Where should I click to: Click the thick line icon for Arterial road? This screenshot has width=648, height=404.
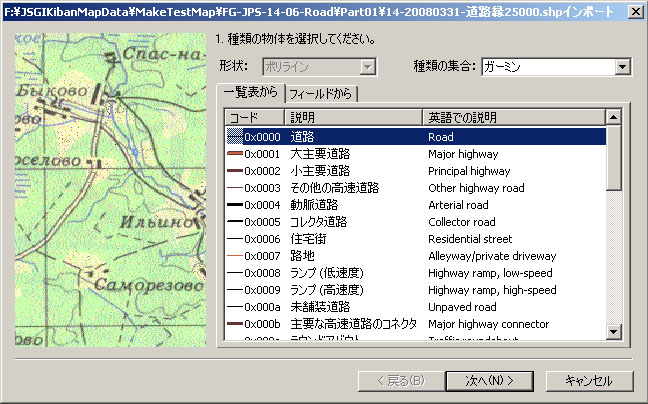pos(235,205)
